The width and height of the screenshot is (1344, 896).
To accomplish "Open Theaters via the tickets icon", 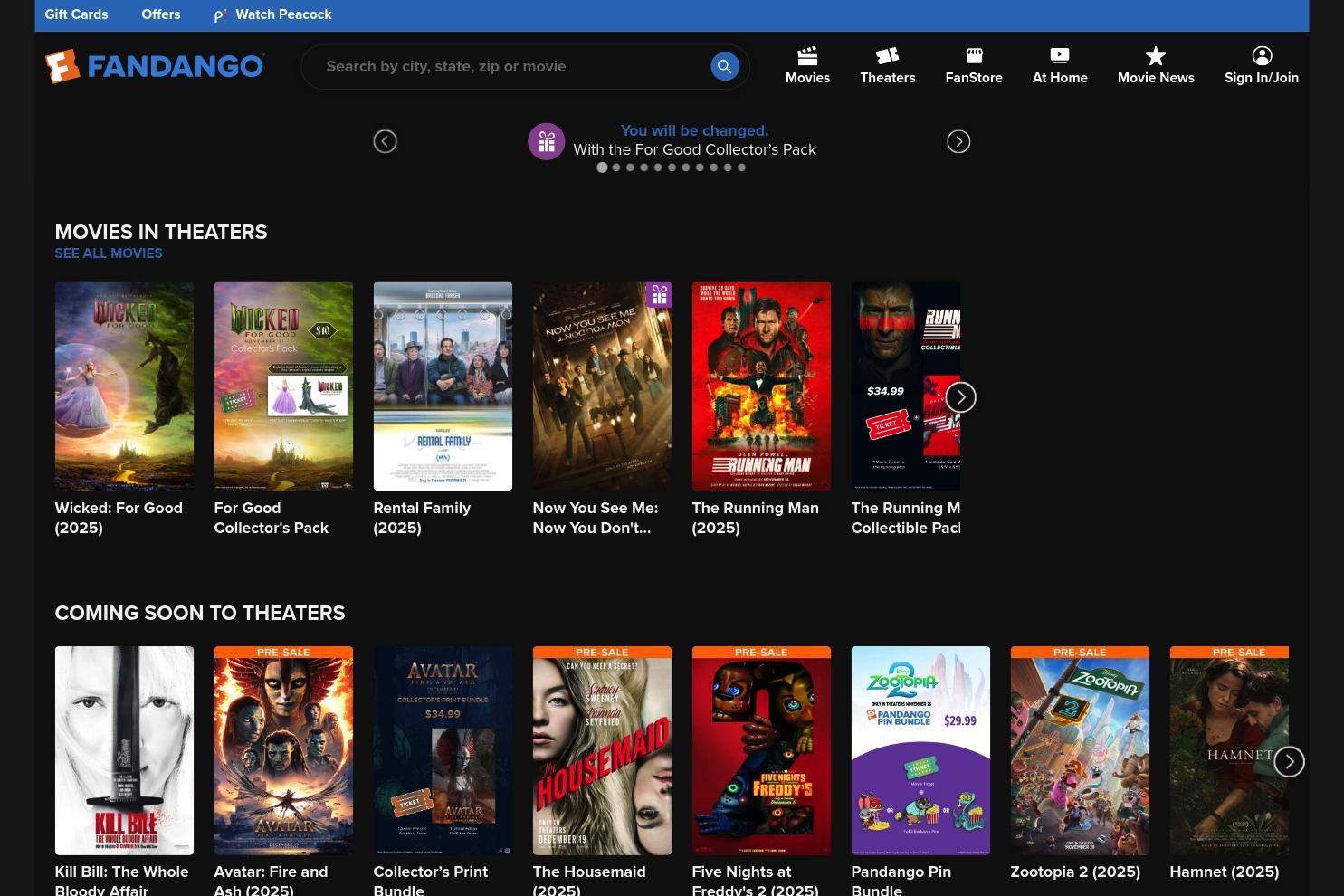I will [x=887, y=56].
